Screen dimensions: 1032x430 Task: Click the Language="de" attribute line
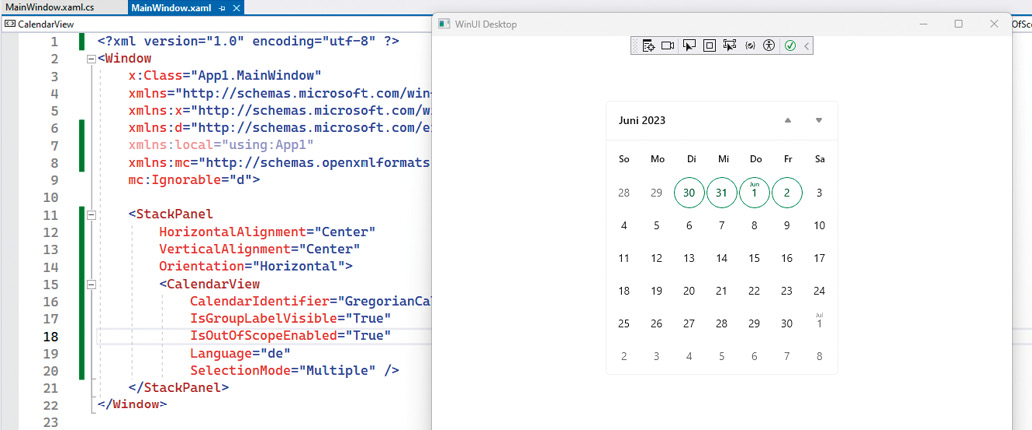[240, 354]
